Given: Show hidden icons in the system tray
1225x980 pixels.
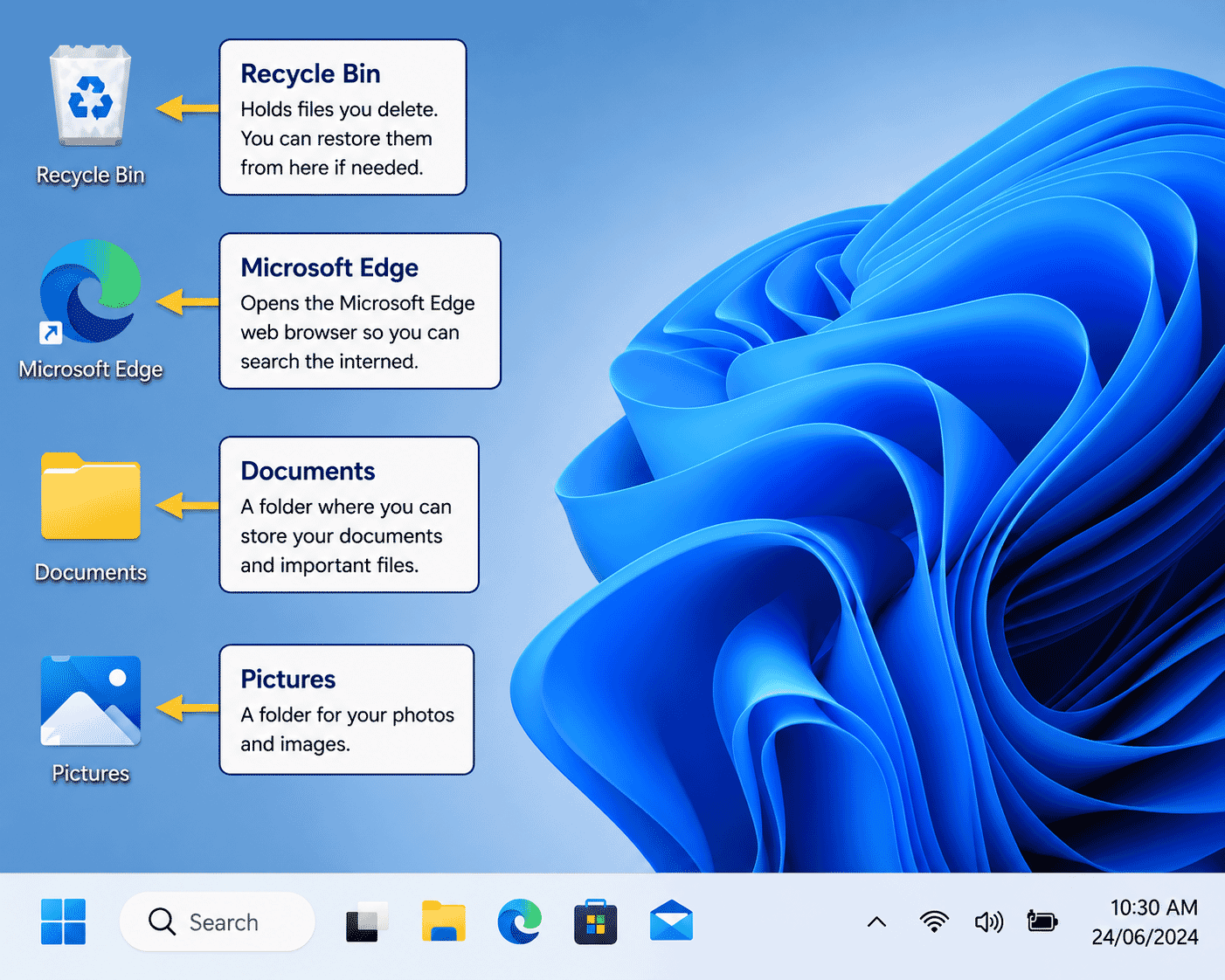Looking at the screenshot, I should pos(876,922).
